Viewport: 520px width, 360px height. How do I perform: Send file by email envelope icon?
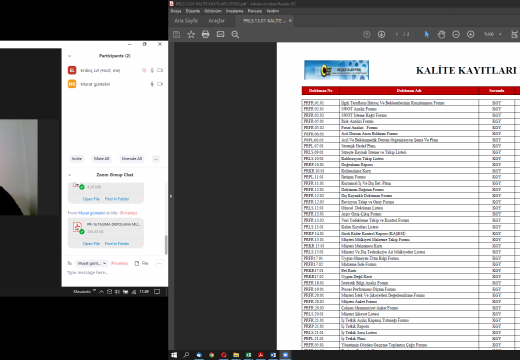220,34
